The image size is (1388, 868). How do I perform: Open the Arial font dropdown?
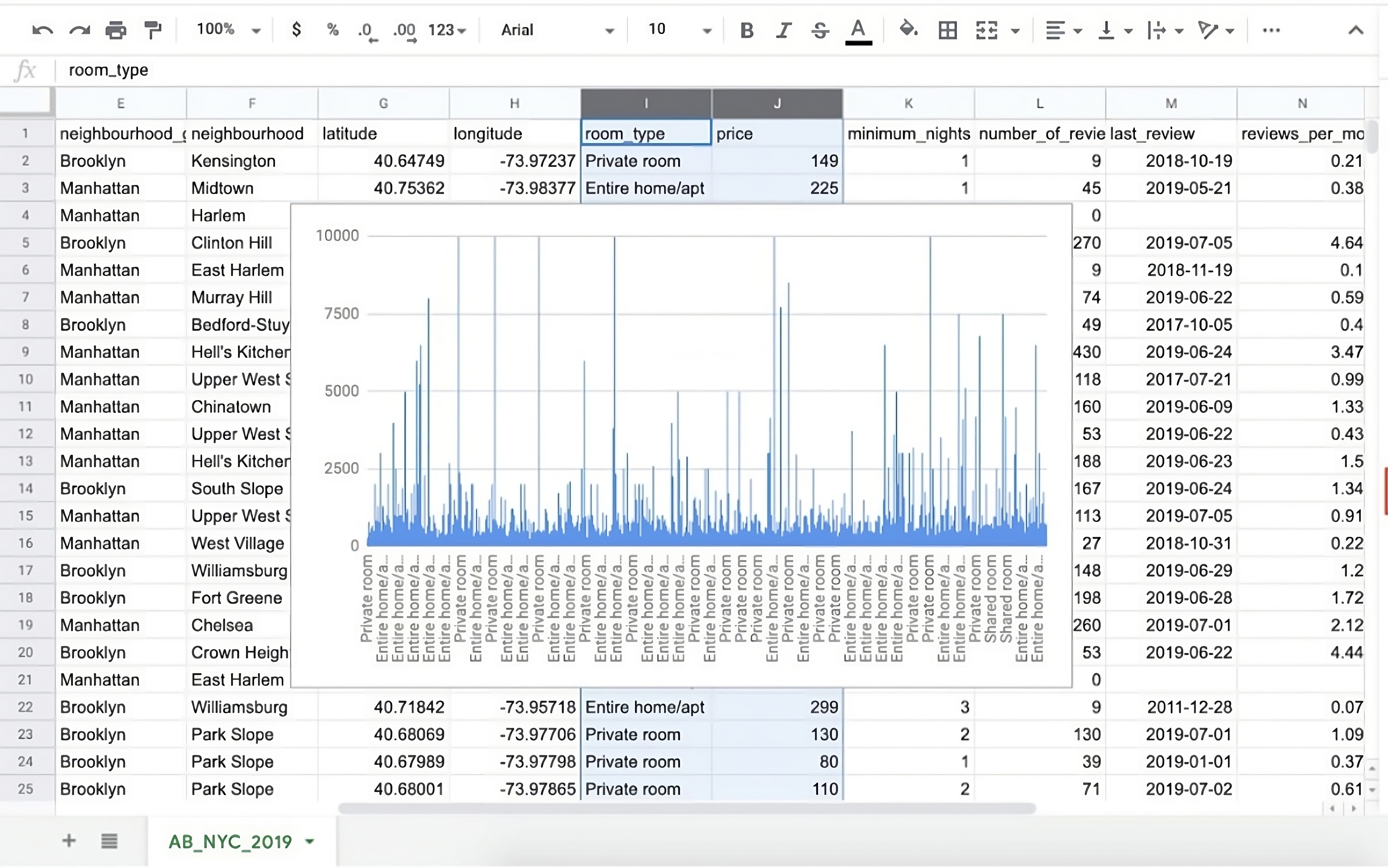(557, 30)
